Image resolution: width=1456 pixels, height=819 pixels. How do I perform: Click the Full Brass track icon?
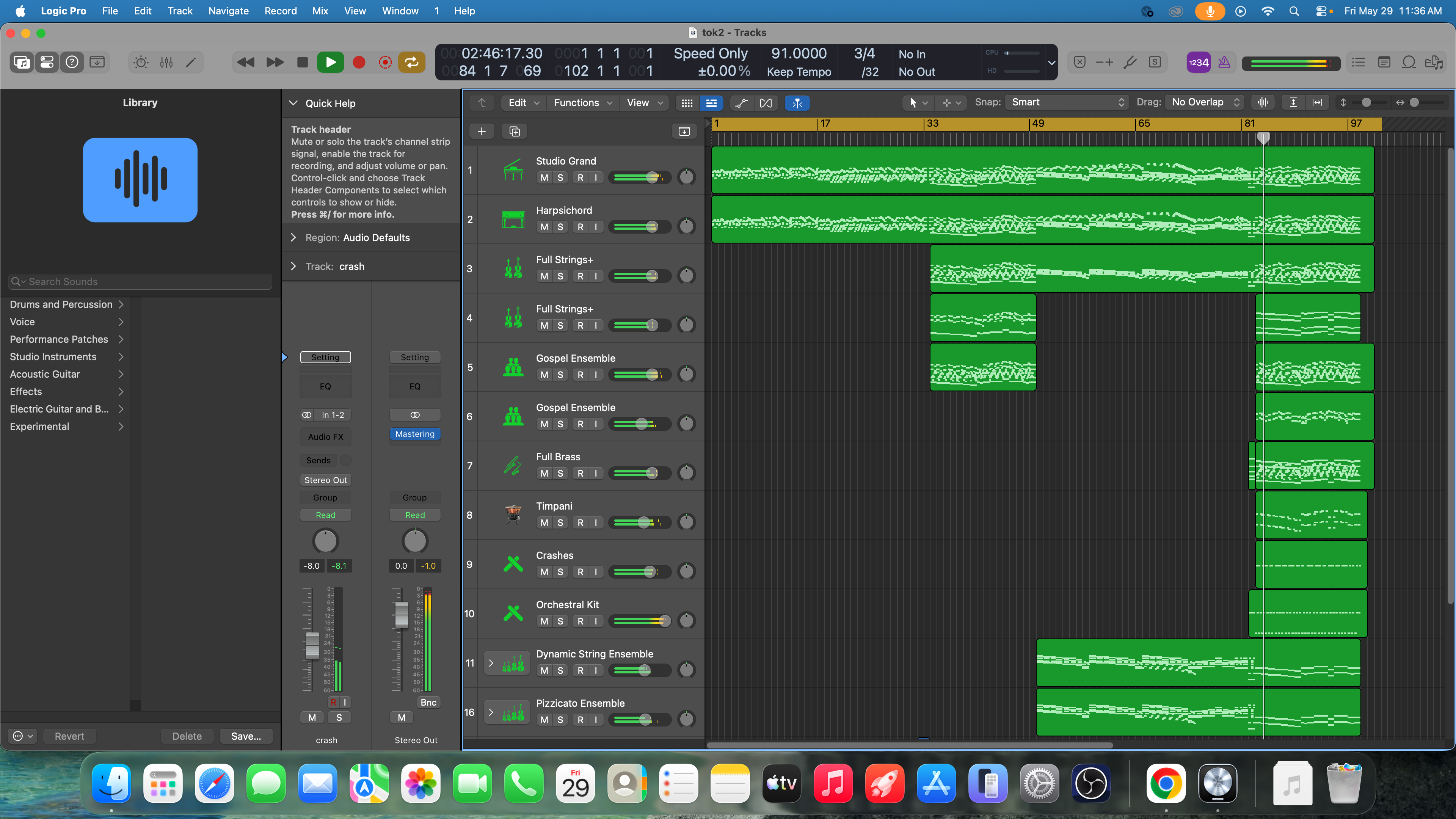[513, 465]
